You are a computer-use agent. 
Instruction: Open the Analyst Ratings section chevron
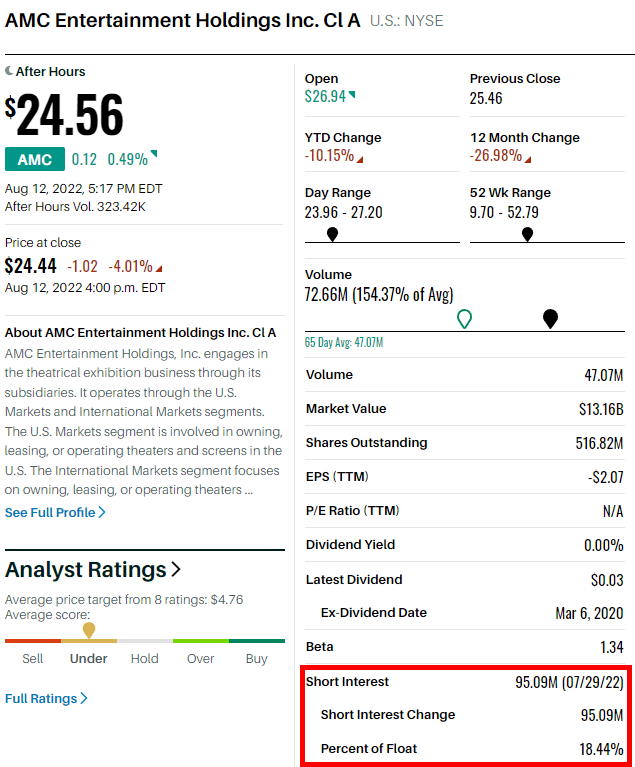176,569
